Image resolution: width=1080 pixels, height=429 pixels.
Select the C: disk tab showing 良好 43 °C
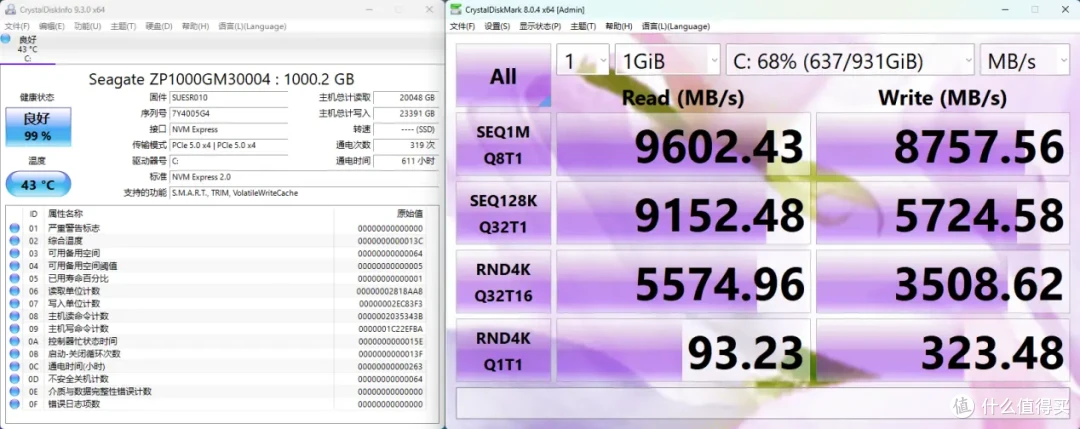[28, 48]
